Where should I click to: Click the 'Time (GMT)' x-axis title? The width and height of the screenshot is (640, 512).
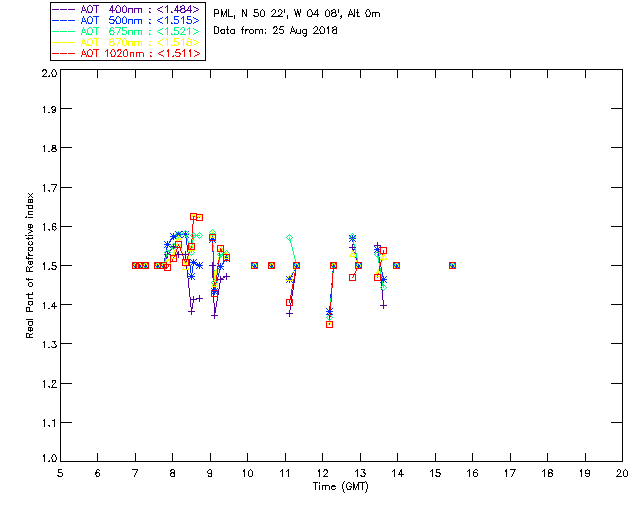click(340, 487)
